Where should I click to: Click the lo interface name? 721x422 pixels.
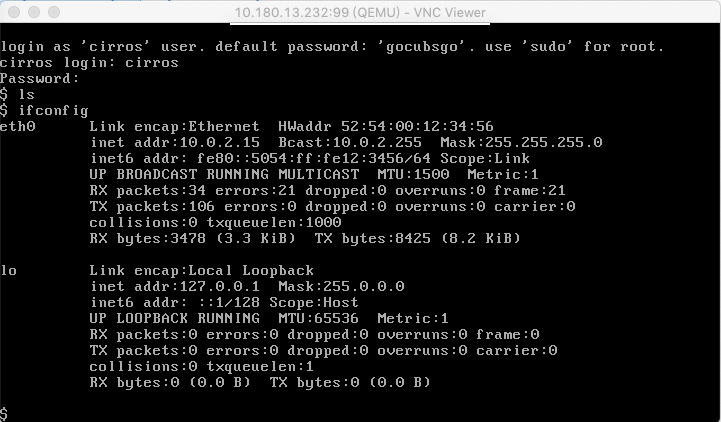tap(9, 270)
